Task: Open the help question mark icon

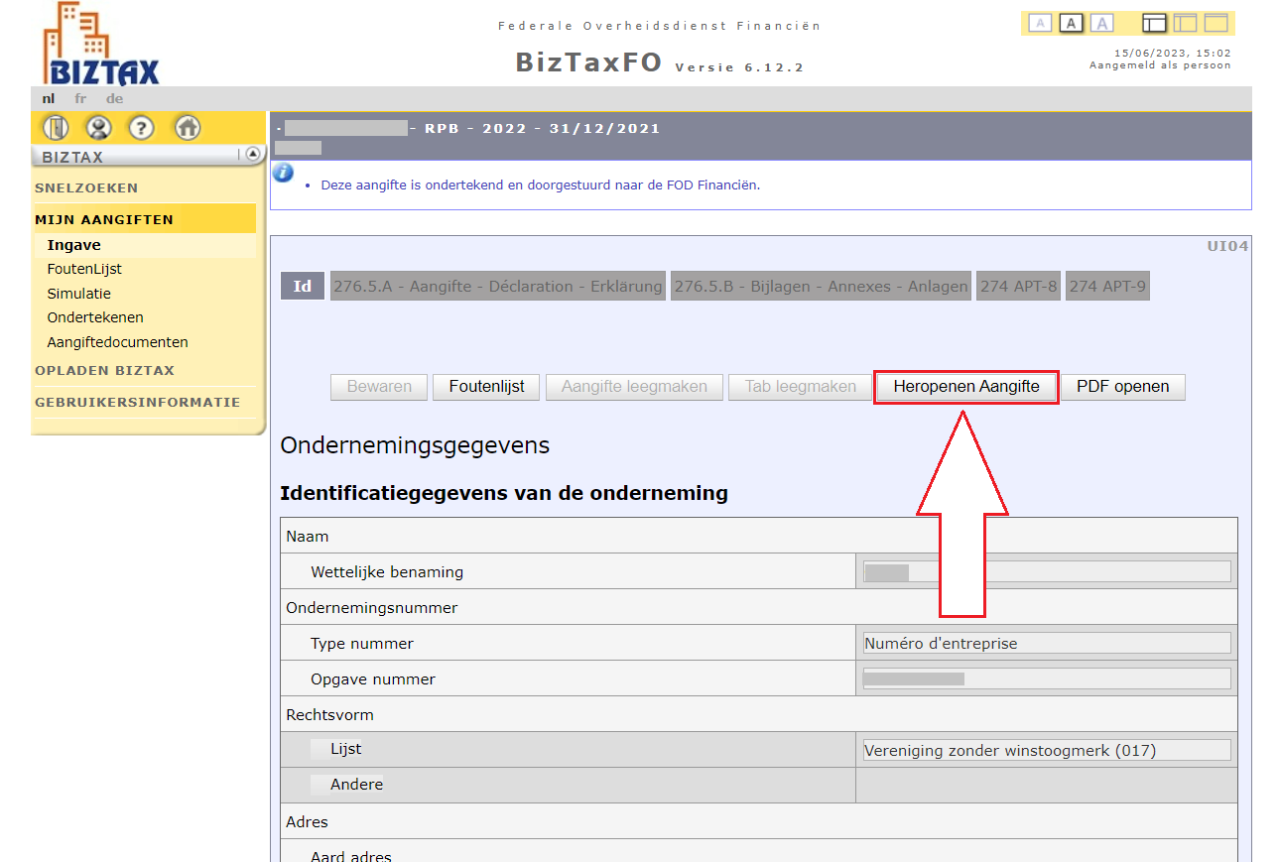Action: 142,128
